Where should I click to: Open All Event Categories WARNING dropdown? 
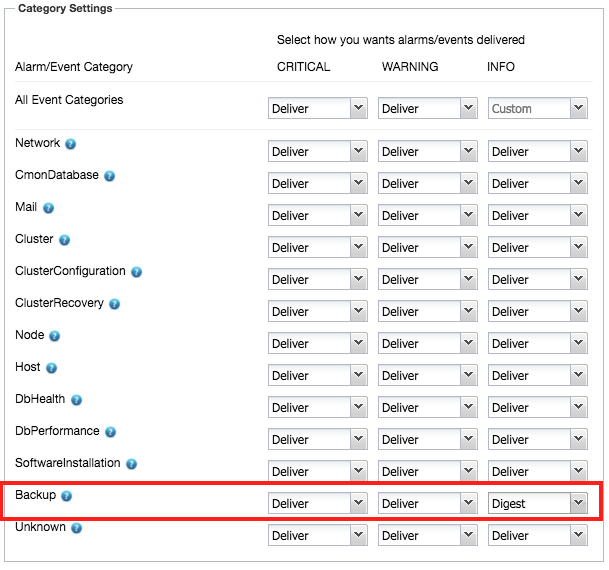pyautogui.click(x=428, y=108)
